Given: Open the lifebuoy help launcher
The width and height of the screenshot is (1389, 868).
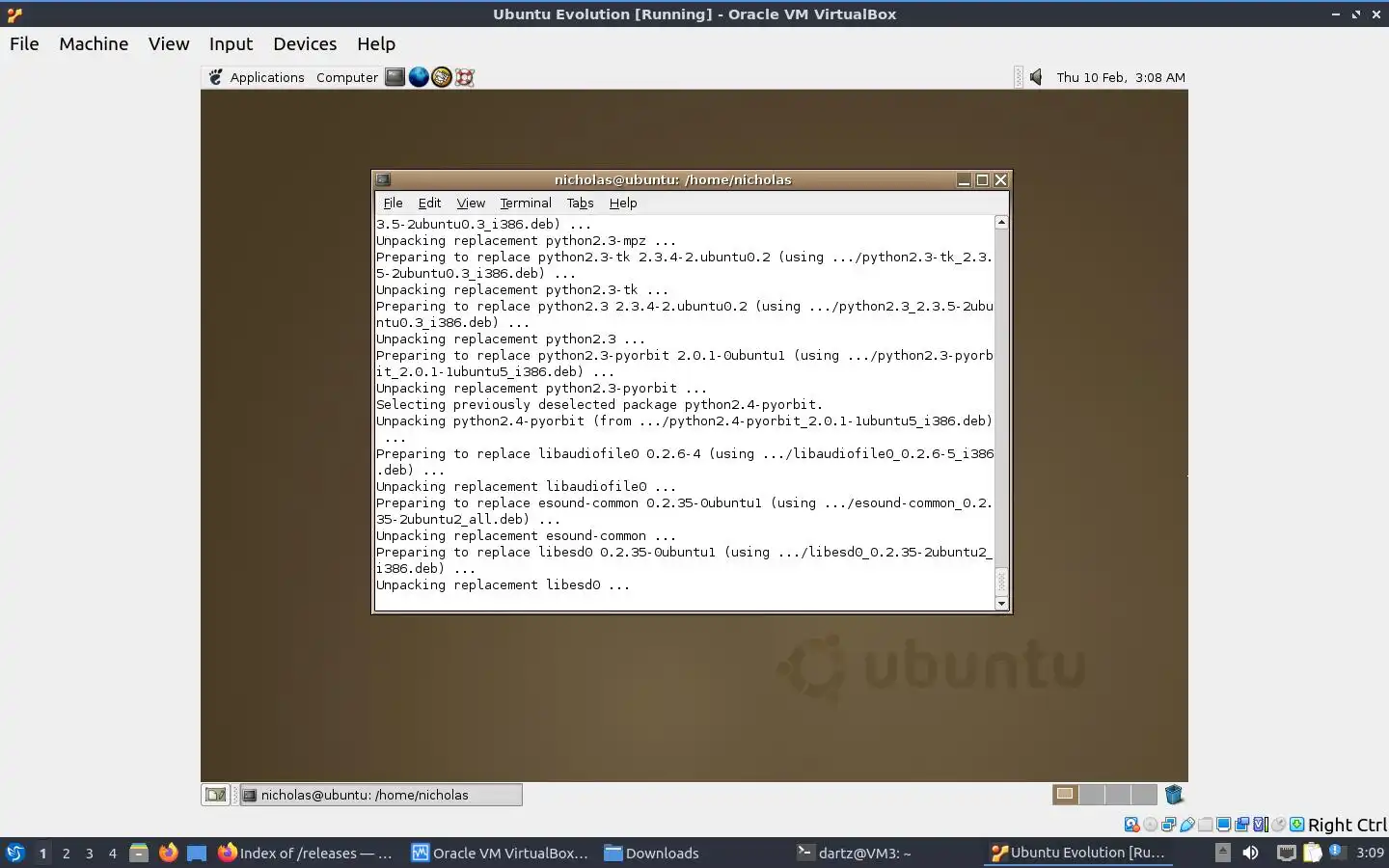Looking at the screenshot, I should (x=465, y=77).
